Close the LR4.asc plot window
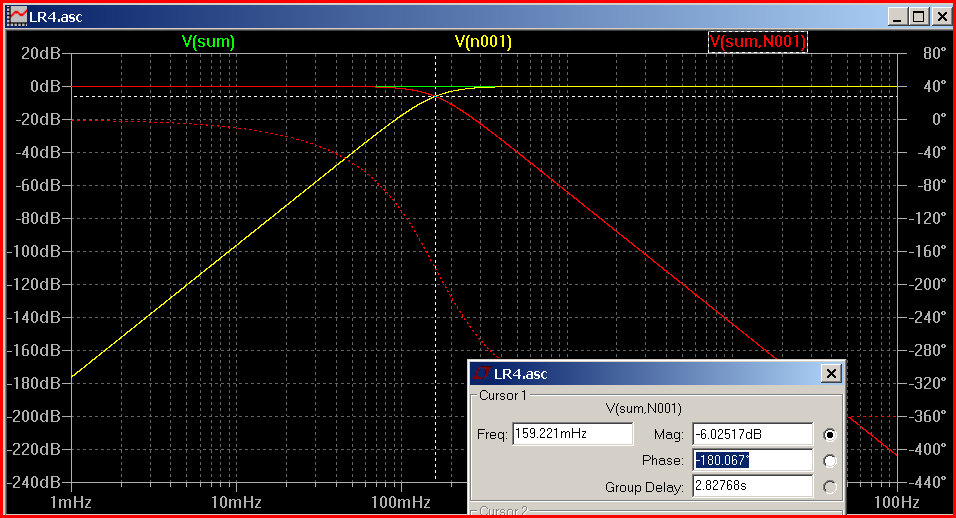 (x=941, y=16)
